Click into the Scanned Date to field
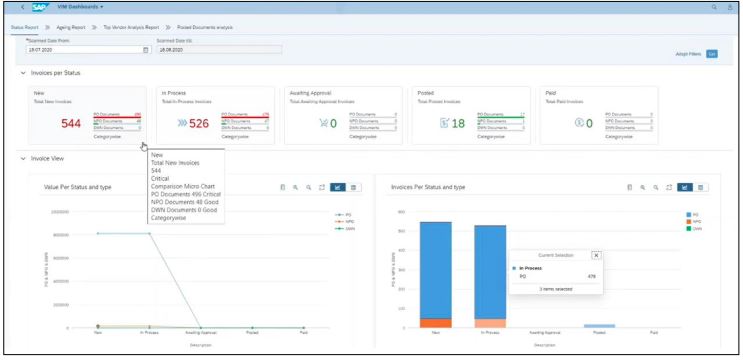This screenshot has width=743, height=360. coord(219,50)
